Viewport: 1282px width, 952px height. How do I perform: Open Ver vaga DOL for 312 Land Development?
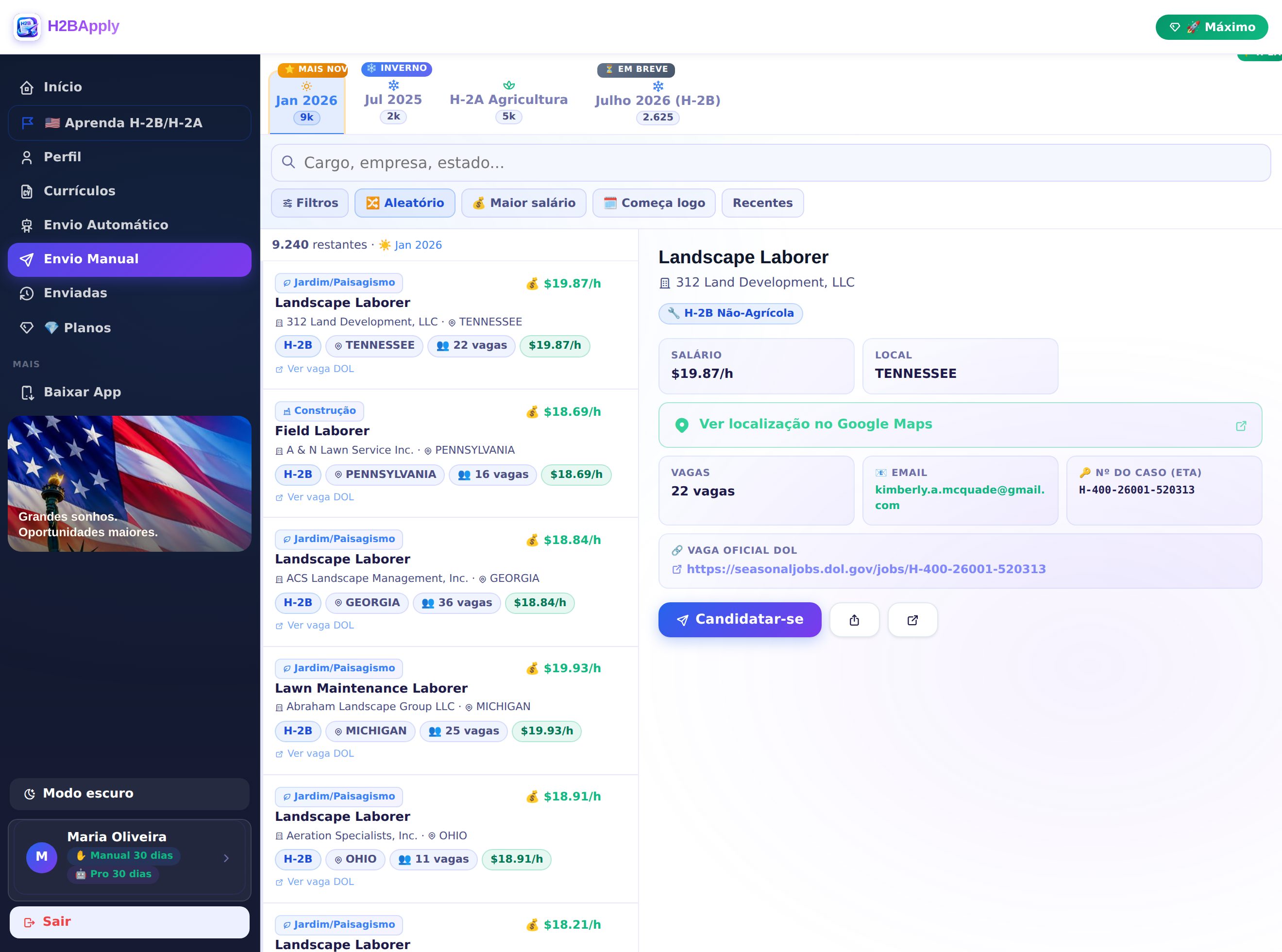point(315,369)
